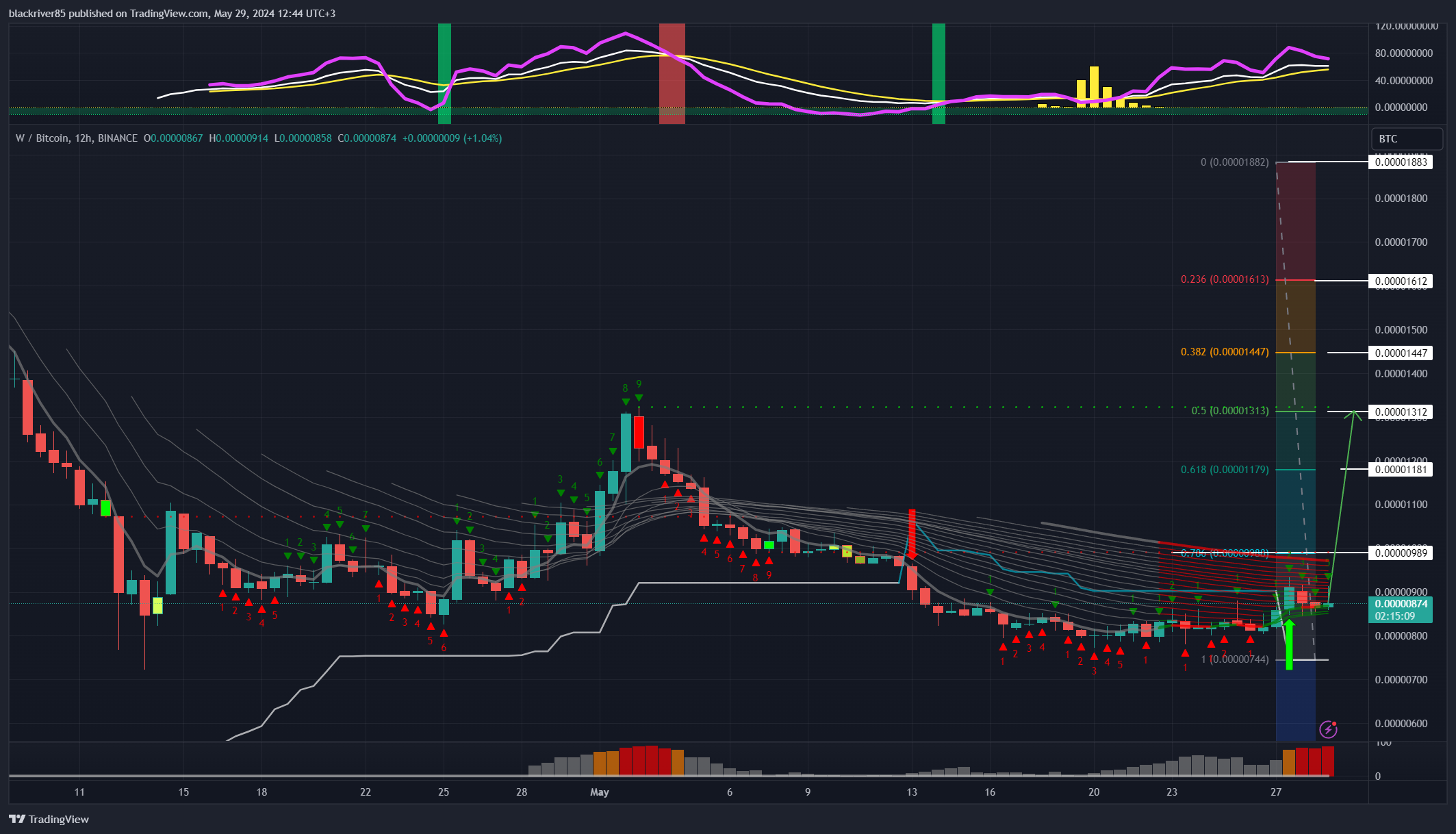
Task: Click the 0.00000800 axis tick
Action: (x=1401, y=636)
